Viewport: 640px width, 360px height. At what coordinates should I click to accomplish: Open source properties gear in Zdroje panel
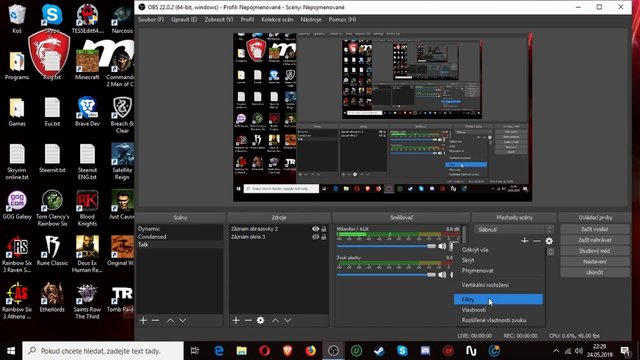pyautogui.click(x=260, y=320)
